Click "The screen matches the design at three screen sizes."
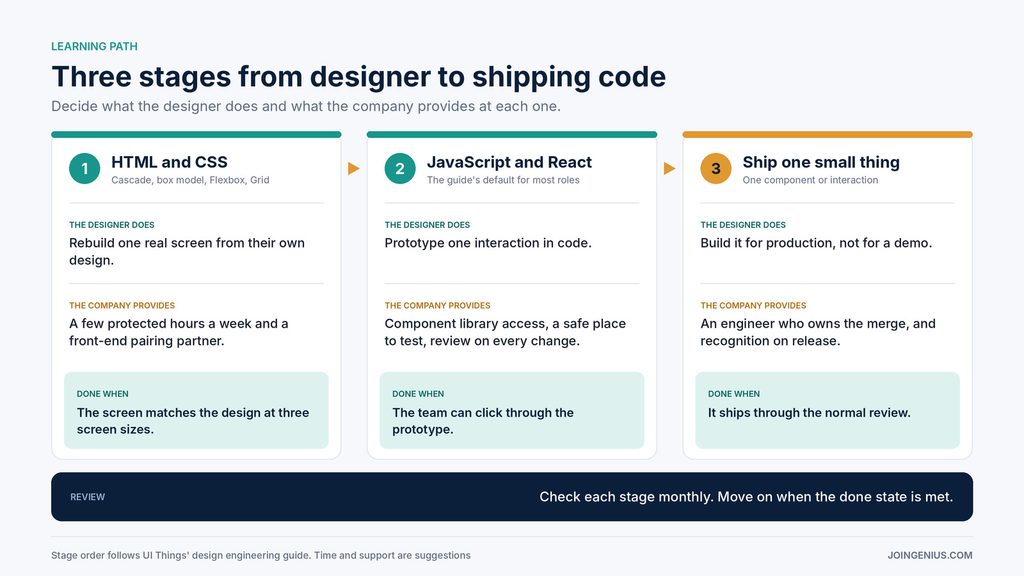Image resolution: width=1024 pixels, height=576 pixels. [193, 421]
